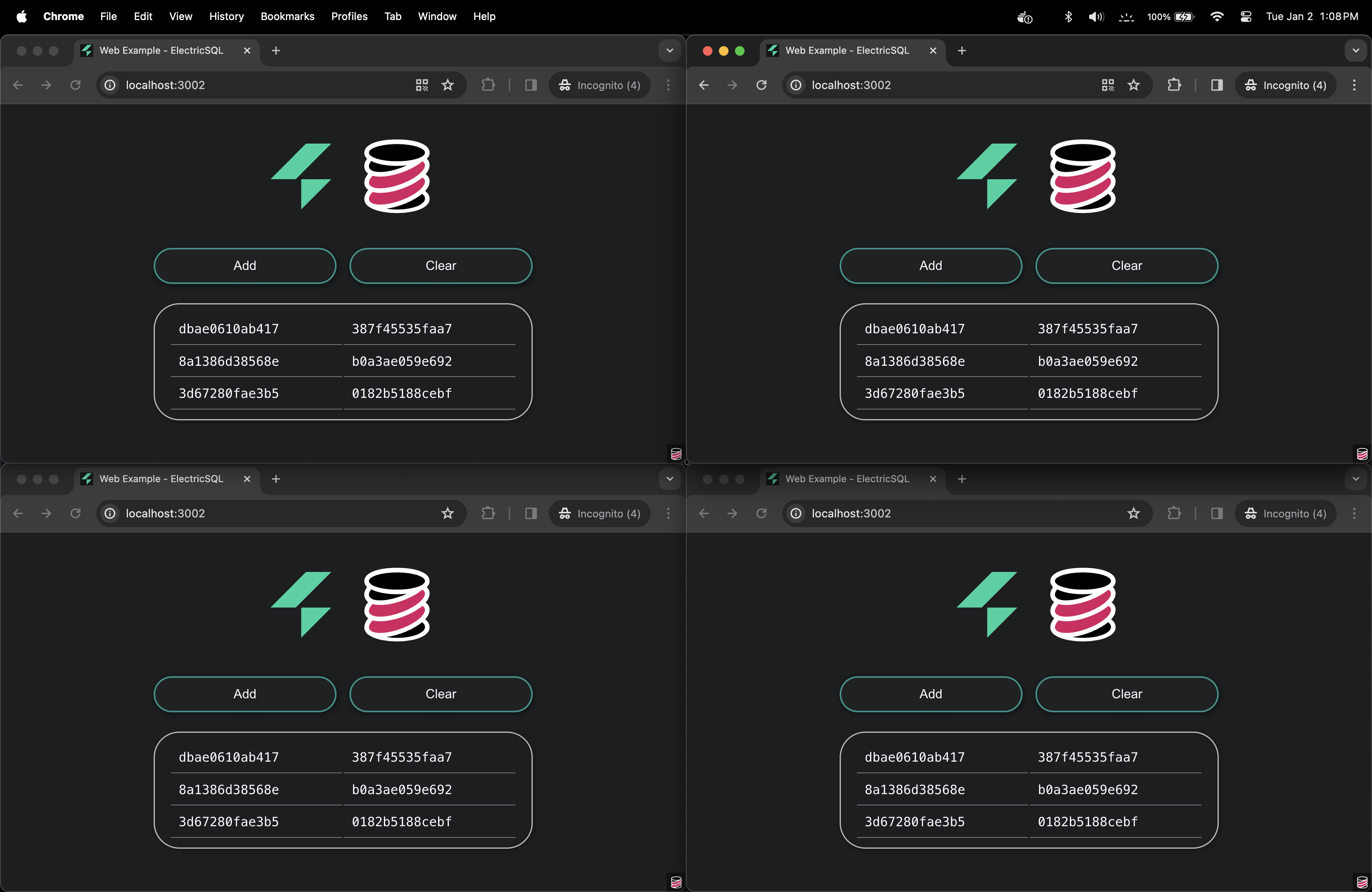This screenshot has height=892, width=1372.
Task: Open the History menu
Action: point(226,17)
